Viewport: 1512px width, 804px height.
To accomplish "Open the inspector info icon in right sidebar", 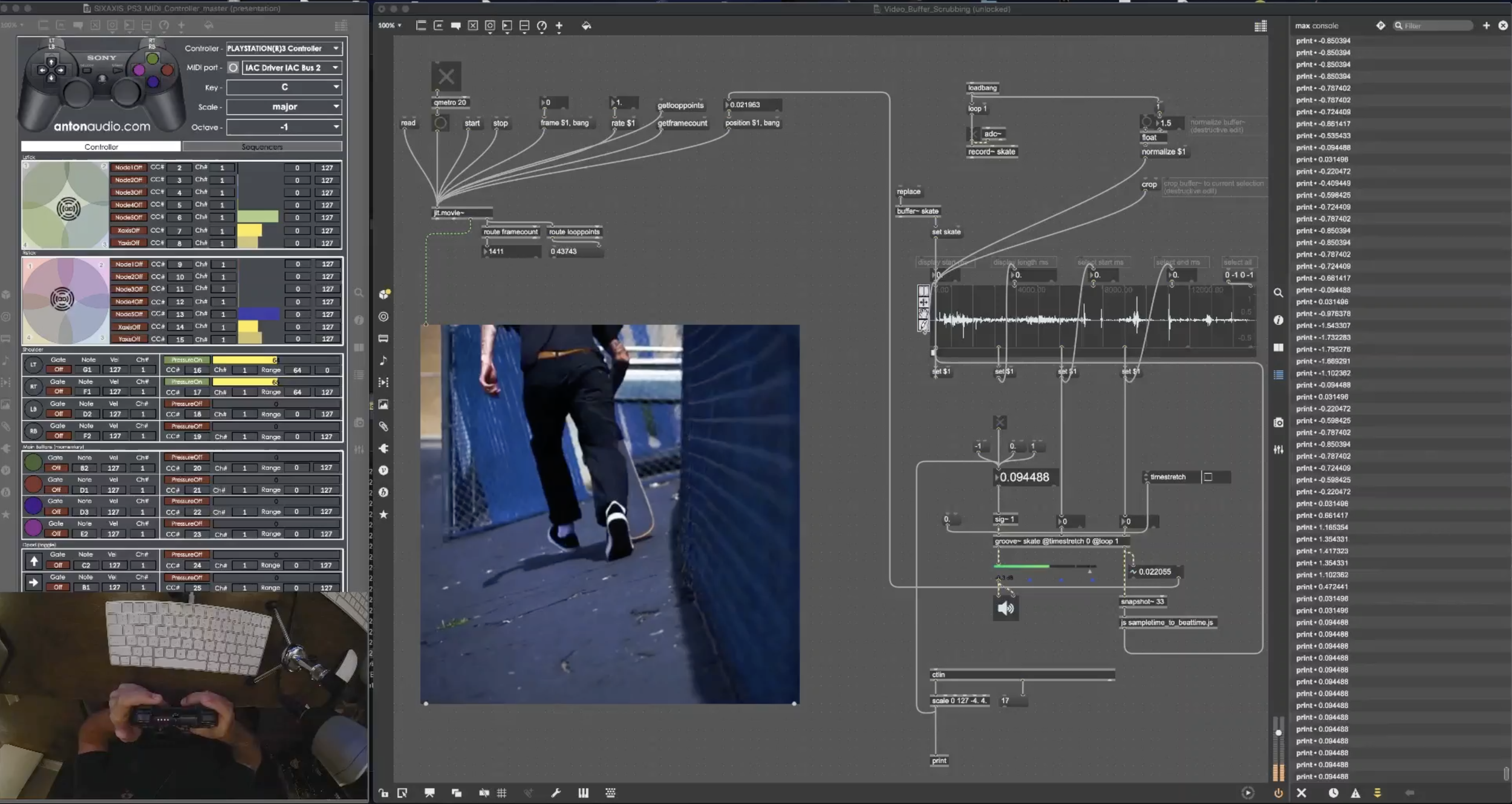I will (1278, 320).
